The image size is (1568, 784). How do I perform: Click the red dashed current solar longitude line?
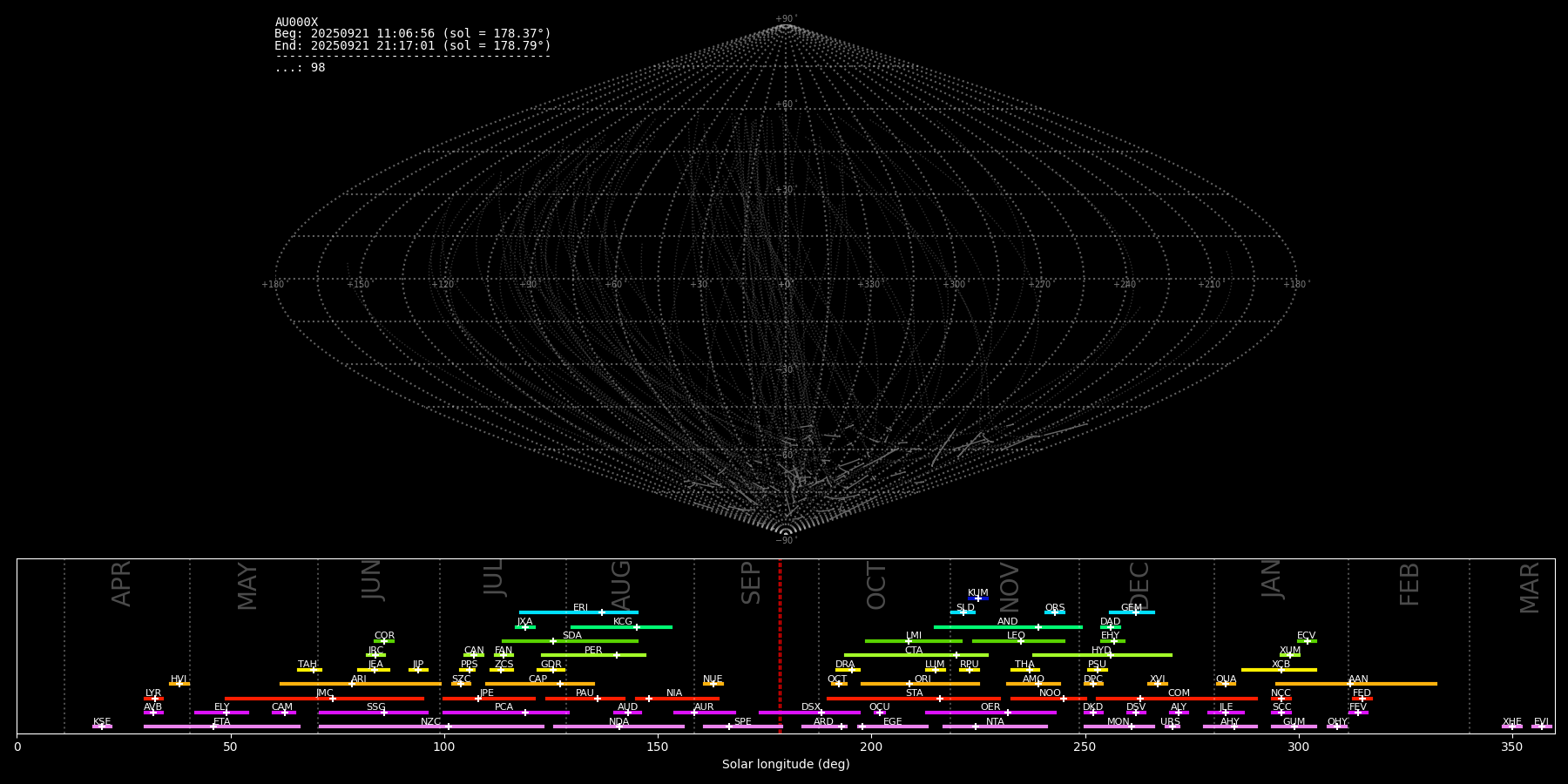point(780,645)
